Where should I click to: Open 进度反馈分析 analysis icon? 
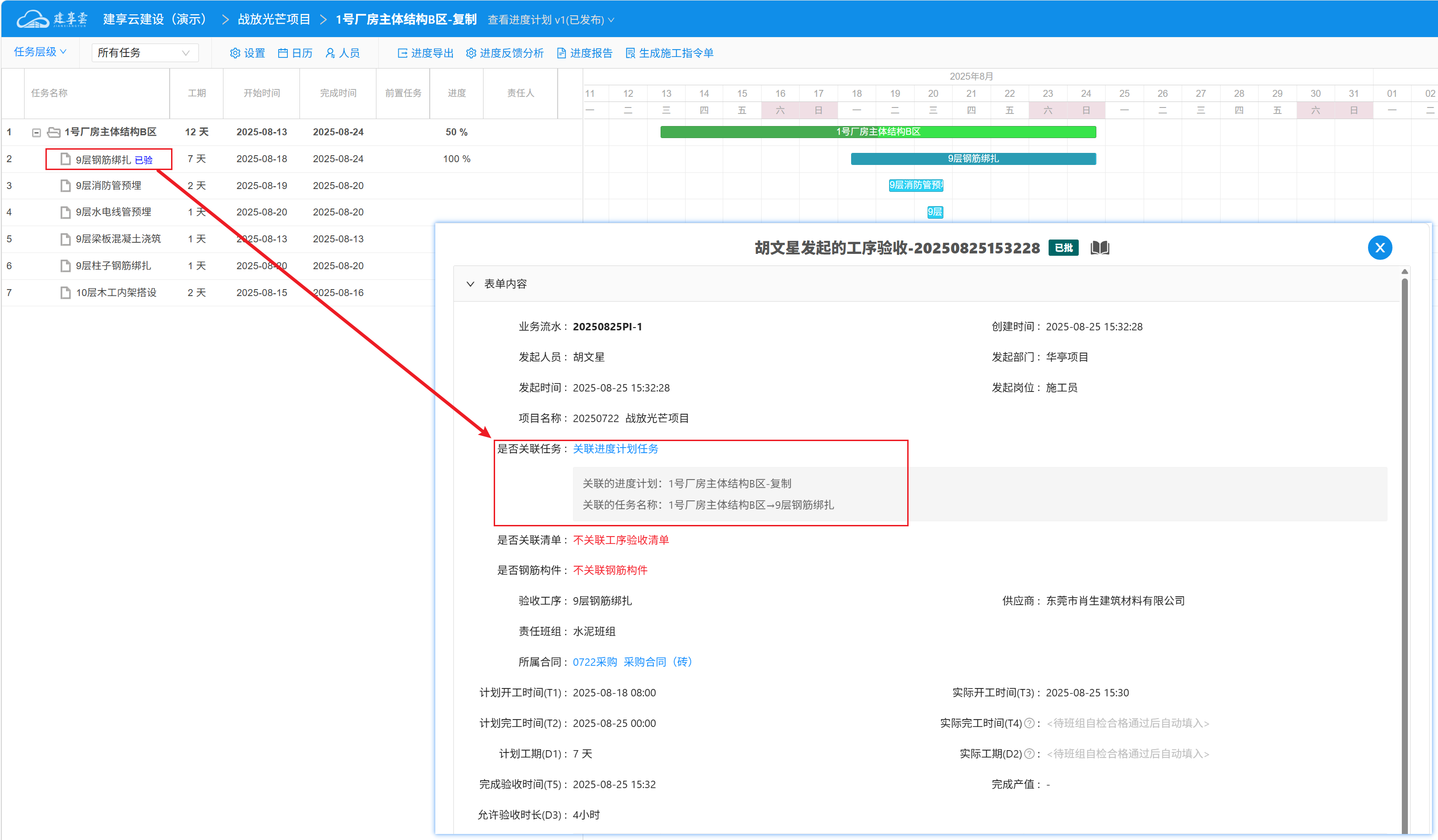pos(471,53)
